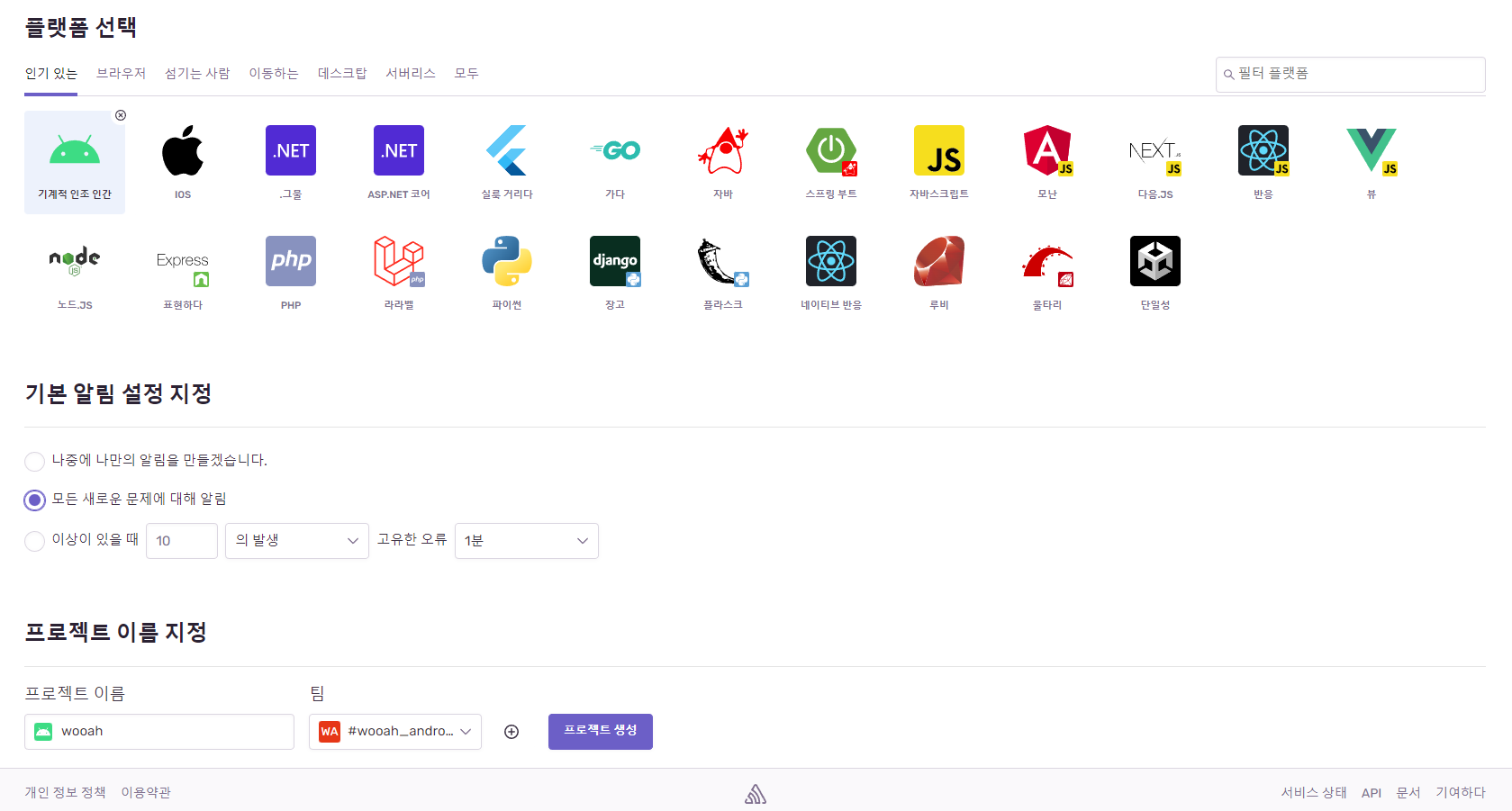Screen dimensions: 1512x811
Task: Switch to the '데스크탑' tab
Action: tap(342, 73)
